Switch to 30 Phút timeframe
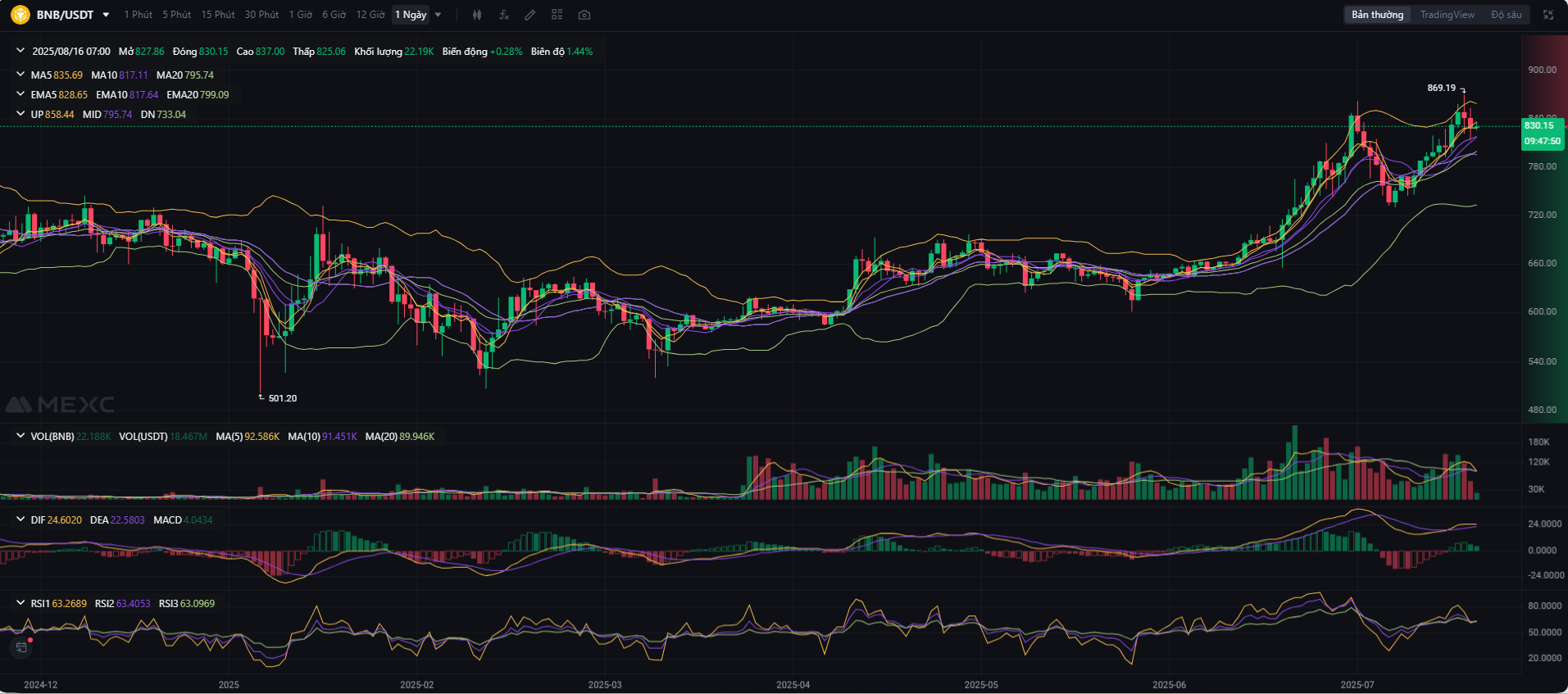This screenshot has height=694, width=1568. [x=261, y=15]
